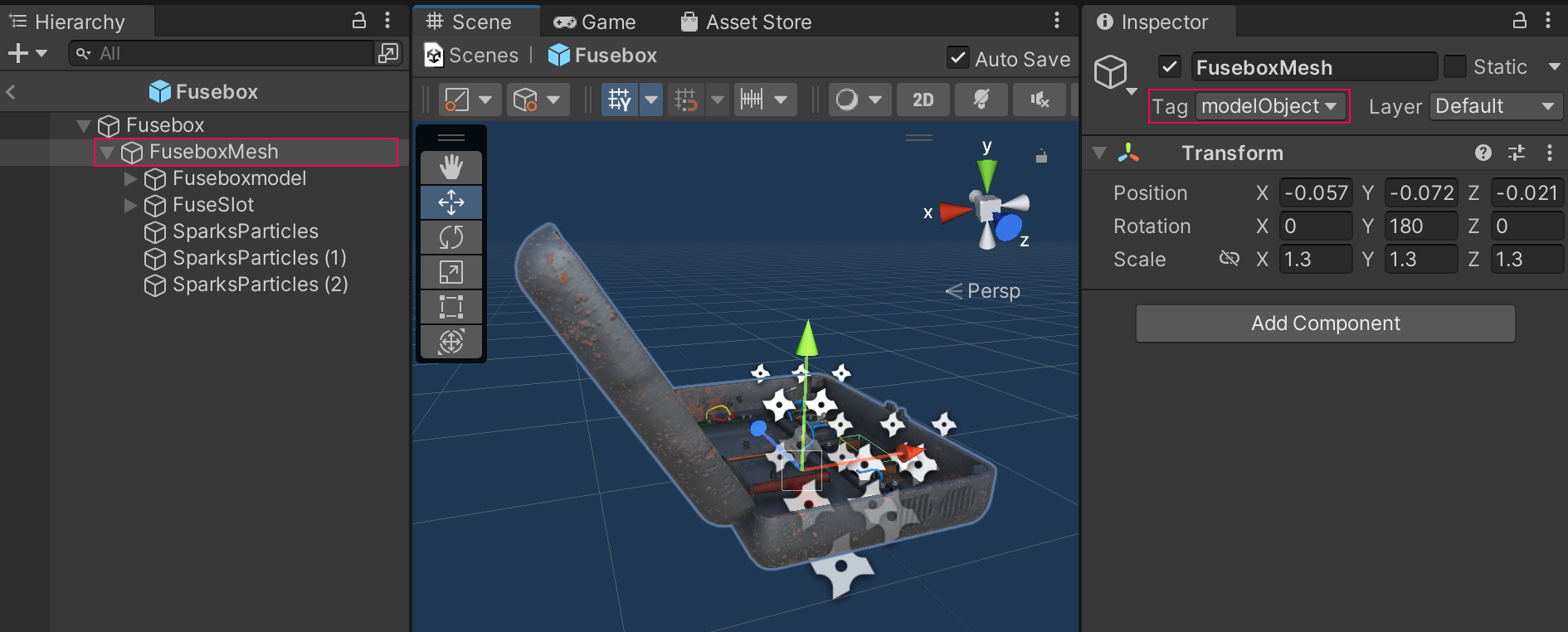Open the Tag modelObject dropdown
The width and height of the screenshot is (1568, 632).
(1269, 106)
